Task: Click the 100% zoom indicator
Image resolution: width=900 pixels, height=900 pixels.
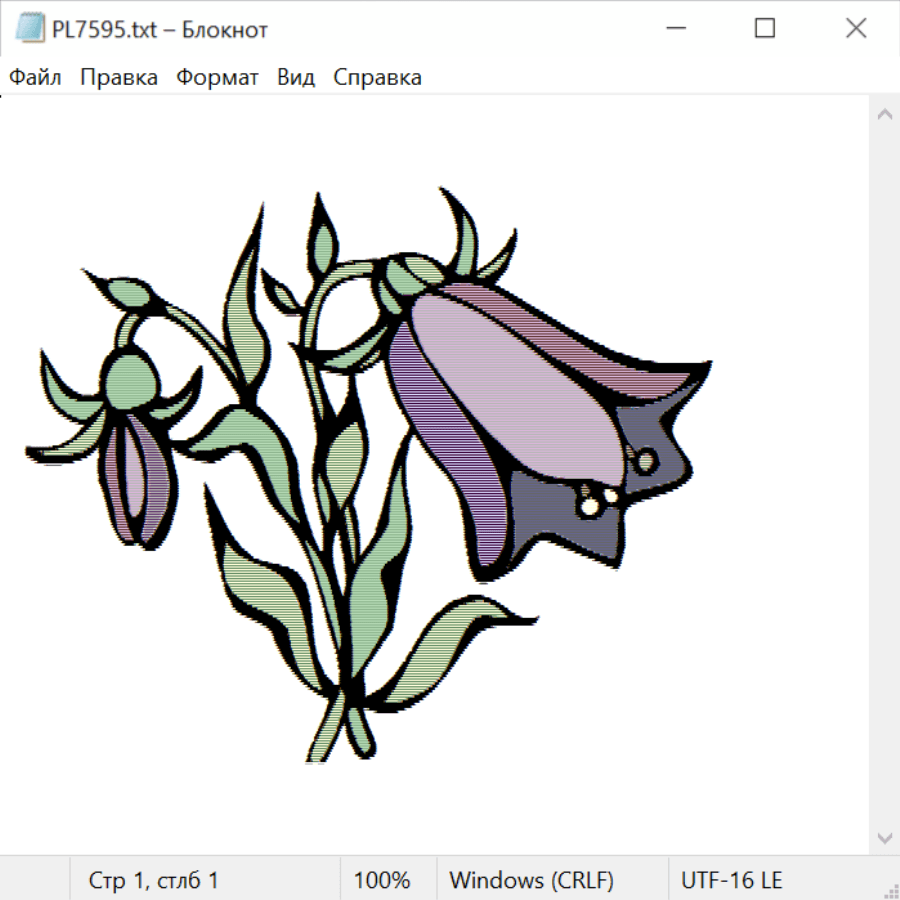Action: click(x=382, y=880)
